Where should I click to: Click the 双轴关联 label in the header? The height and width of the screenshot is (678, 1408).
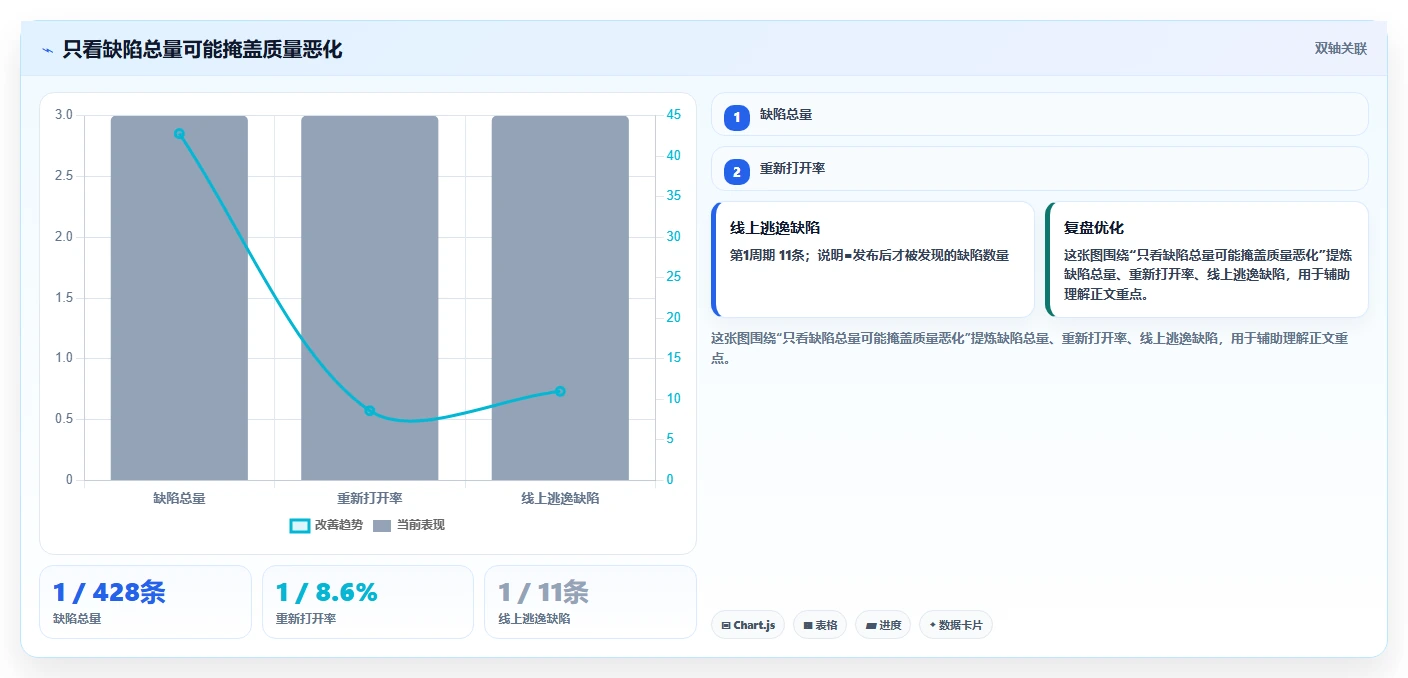pos(1340,48)
